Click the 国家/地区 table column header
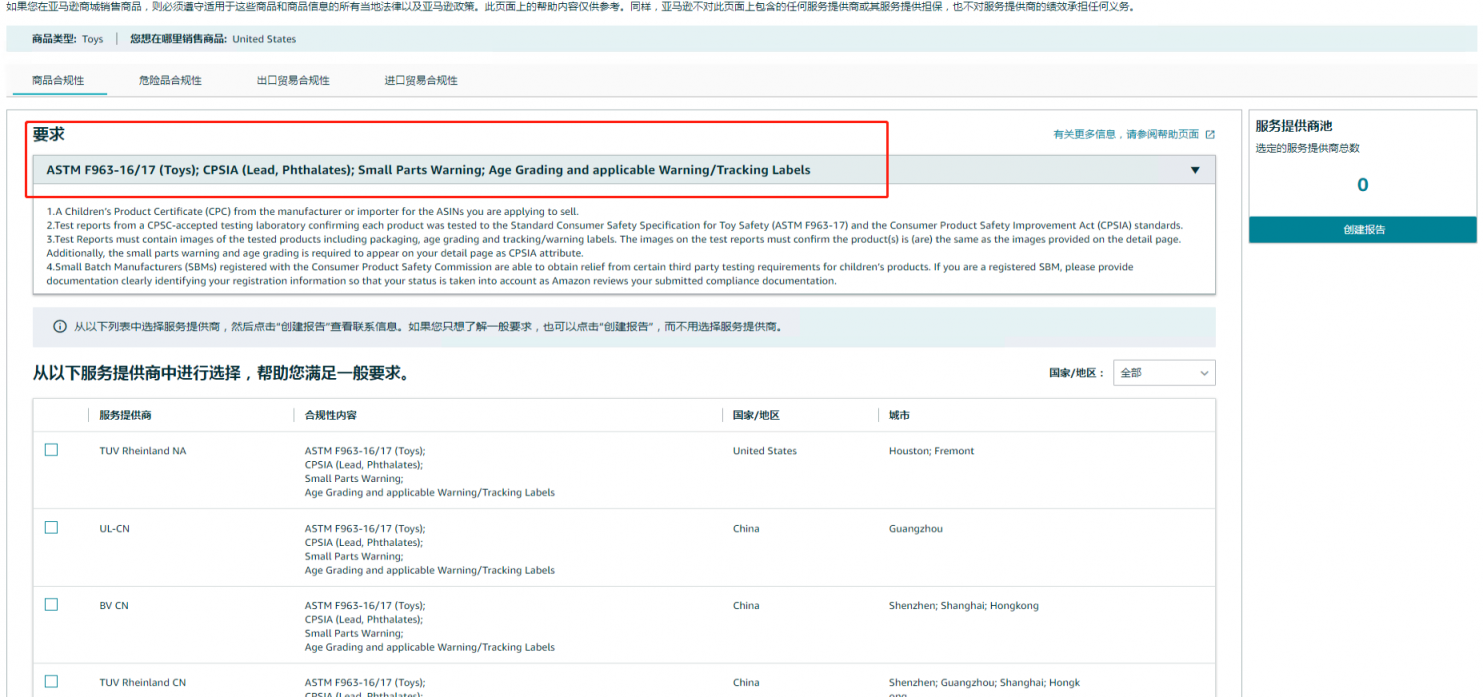1483x697 pixels. coord(756,415)
